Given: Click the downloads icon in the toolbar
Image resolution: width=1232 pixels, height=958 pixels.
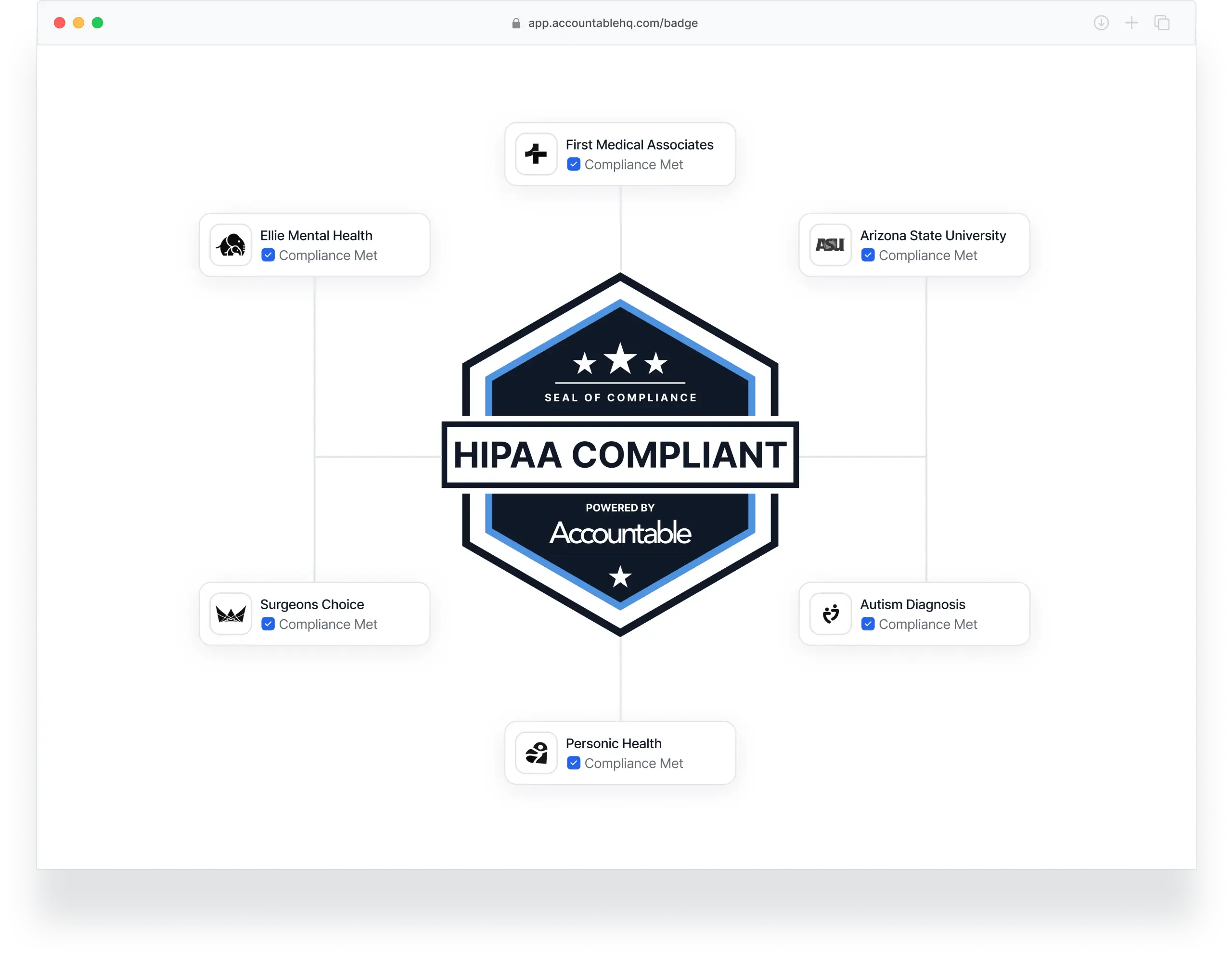Looking at the screenshot, I should tap(1100, 23).
